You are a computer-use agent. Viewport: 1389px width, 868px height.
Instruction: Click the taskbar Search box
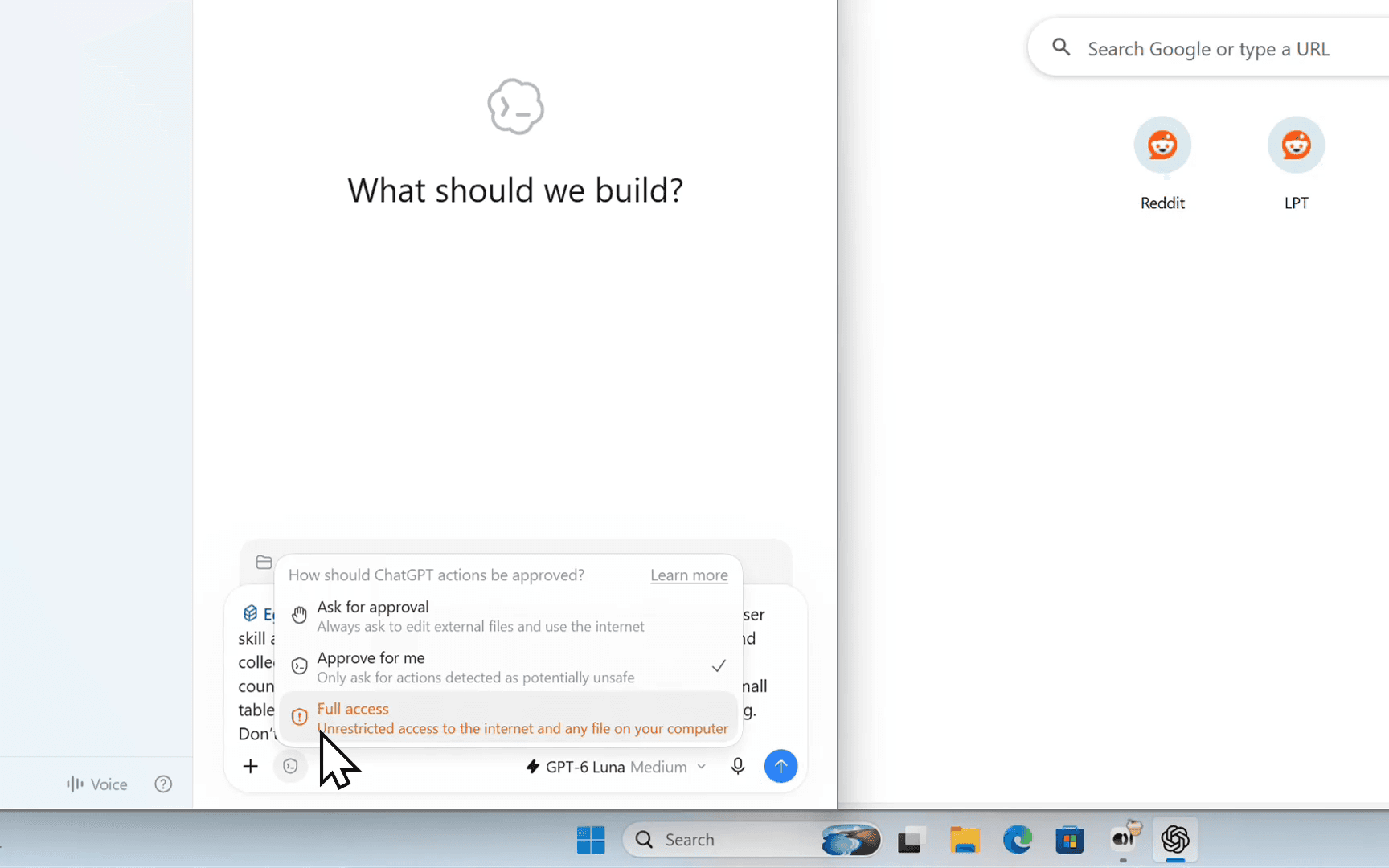(752, 840)
